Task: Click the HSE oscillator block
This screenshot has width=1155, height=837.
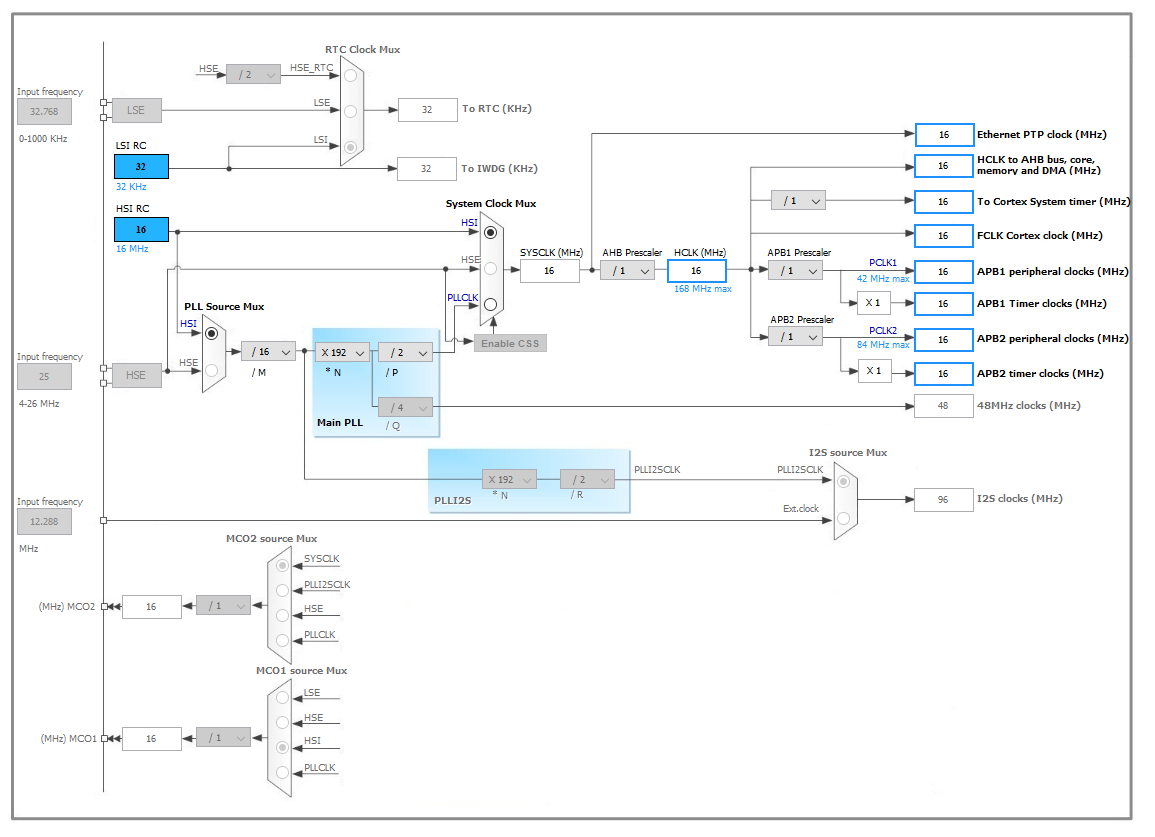Action: click(136, 375)
